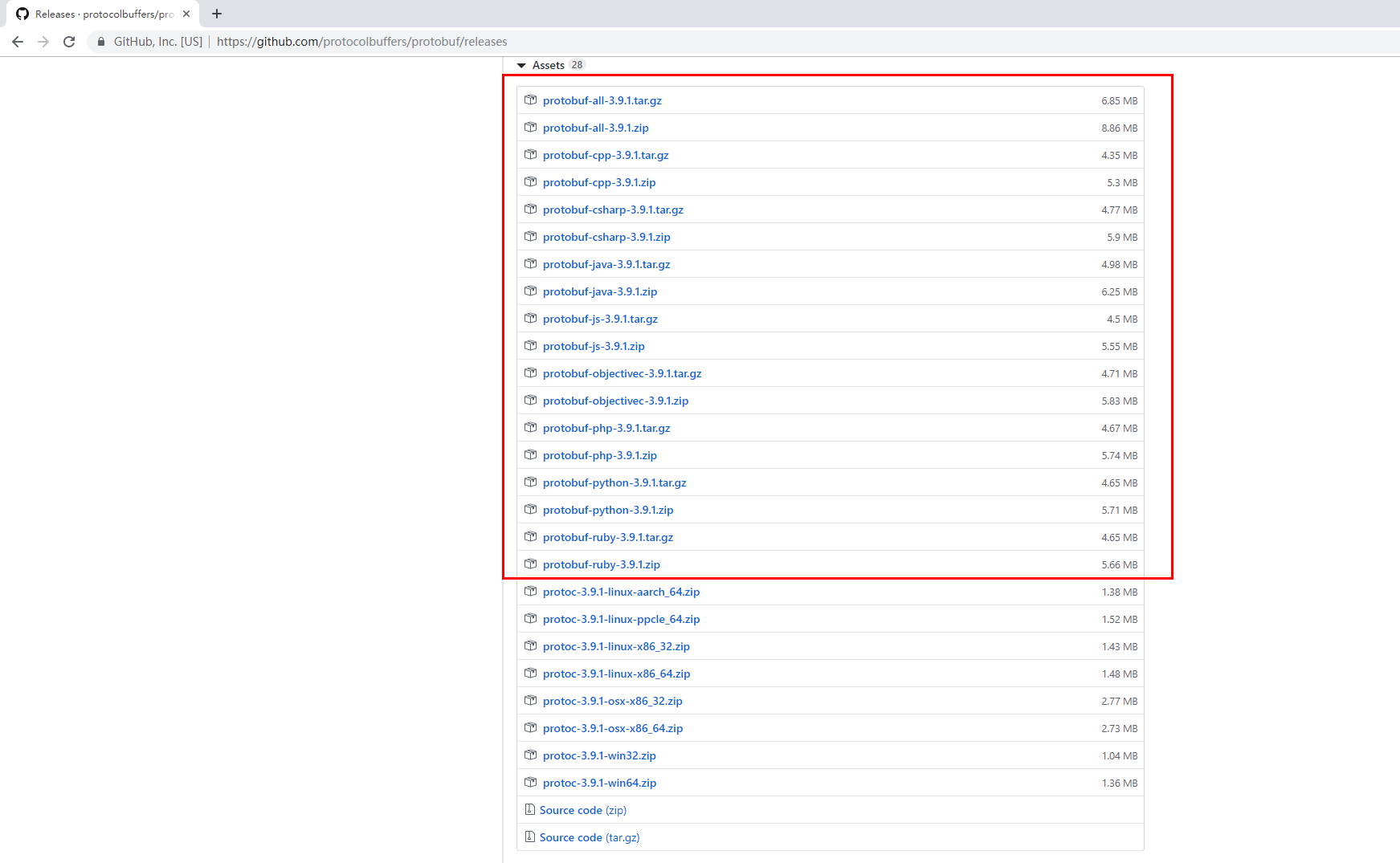The width and height of the screenshot is (1400, 863).
Task: Download protobuf-js-3.9.1.tar.gz
Action: pos(600,319)
